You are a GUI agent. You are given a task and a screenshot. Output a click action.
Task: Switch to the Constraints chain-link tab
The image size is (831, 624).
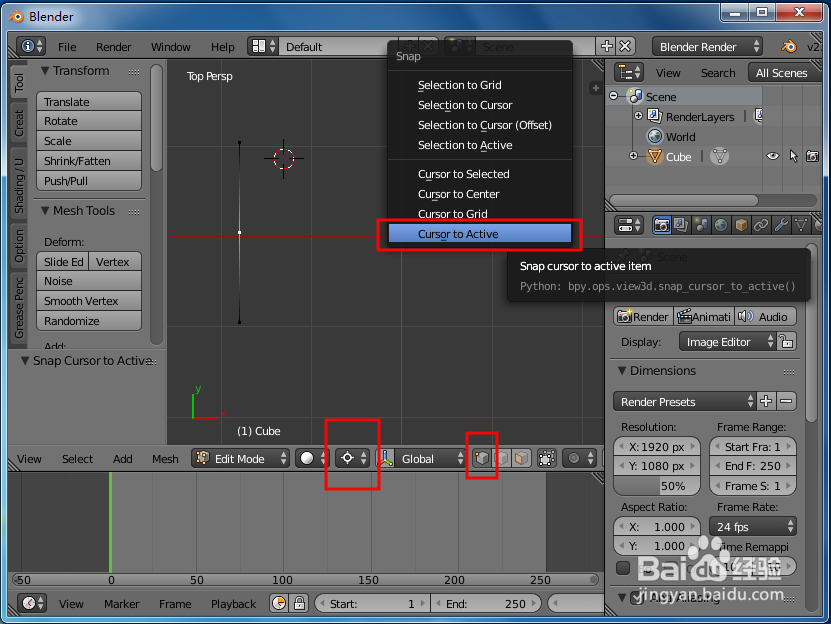pyautogui.click(x=761, y=225)
